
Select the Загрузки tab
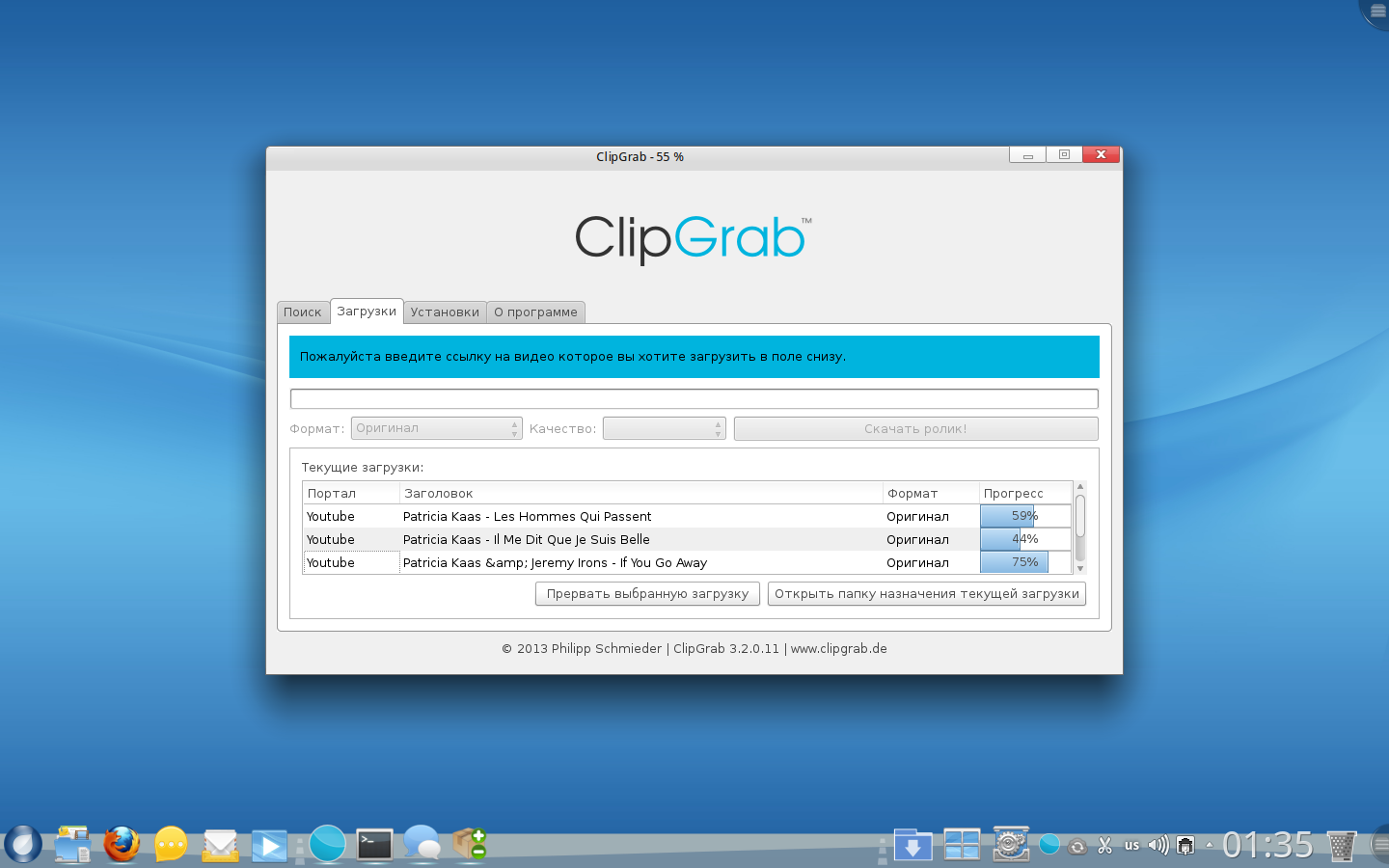tap(367, 312)
